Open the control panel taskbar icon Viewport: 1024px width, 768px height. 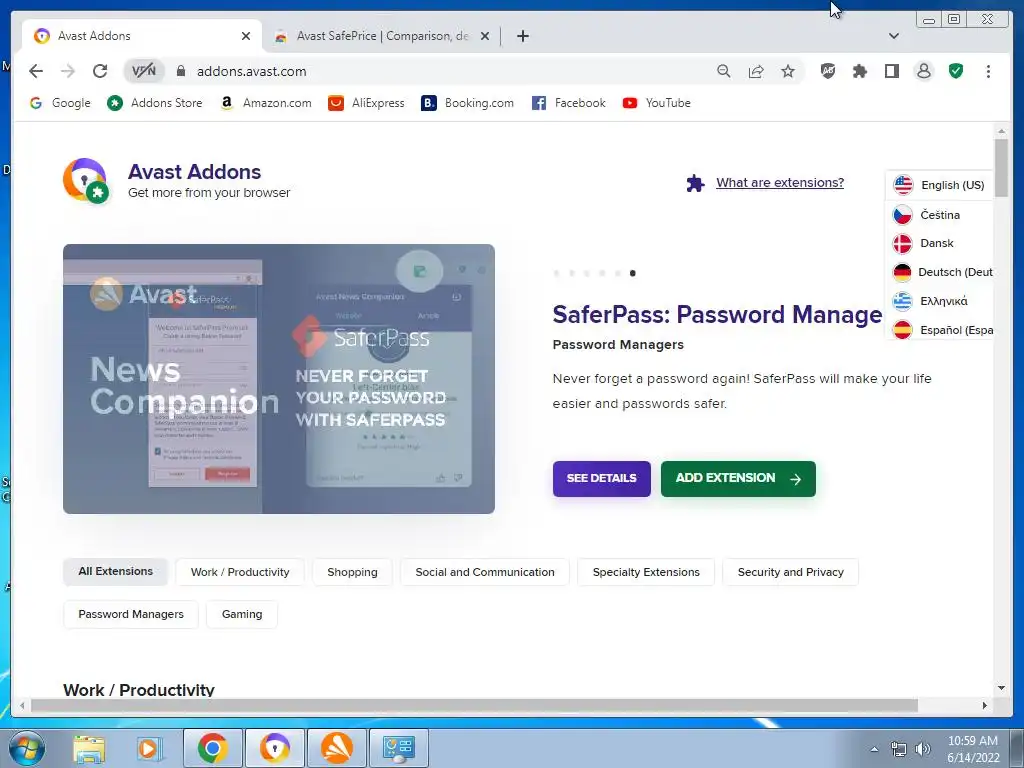pos(399,748)
